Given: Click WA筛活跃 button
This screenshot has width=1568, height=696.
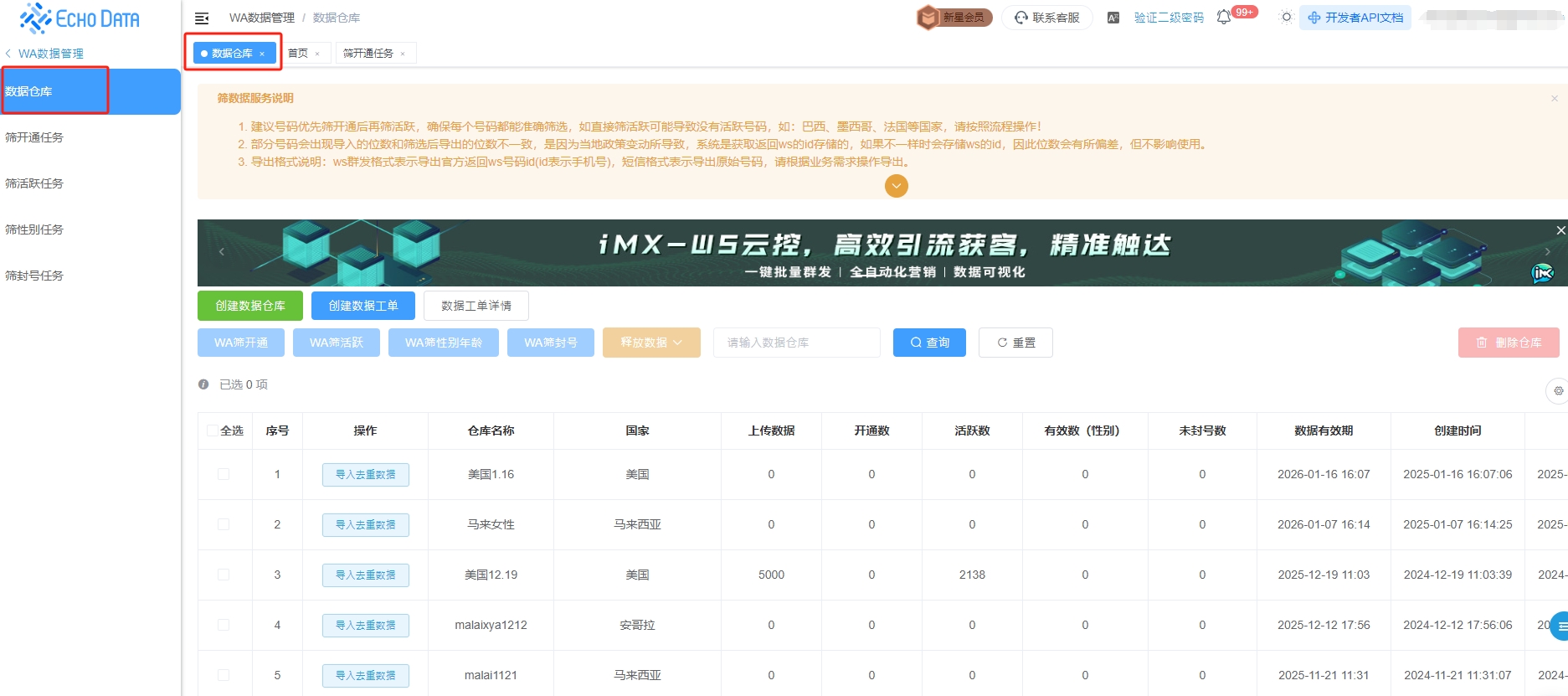Looking at the screenshot, I should [337, 343].
